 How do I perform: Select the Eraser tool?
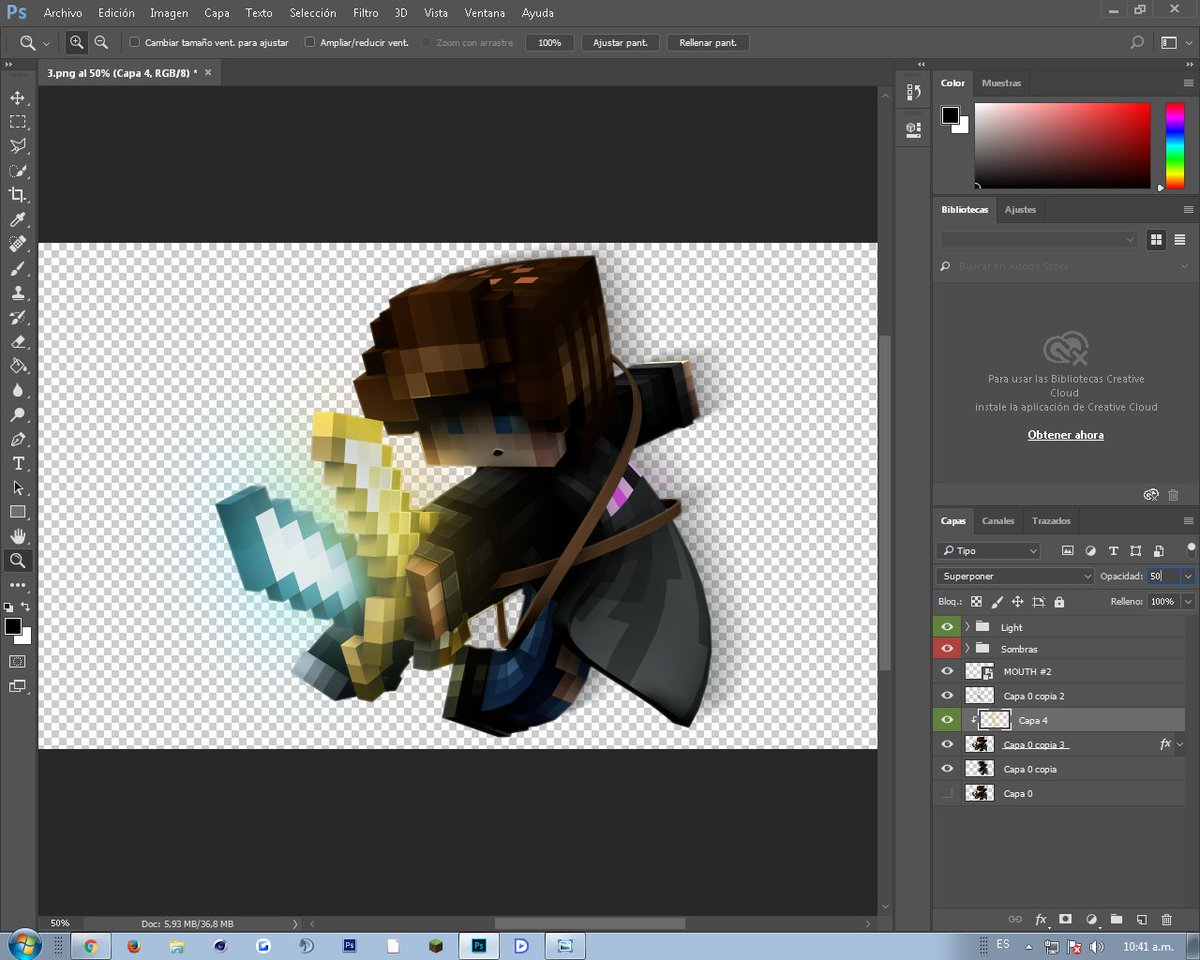click(18, 342)
